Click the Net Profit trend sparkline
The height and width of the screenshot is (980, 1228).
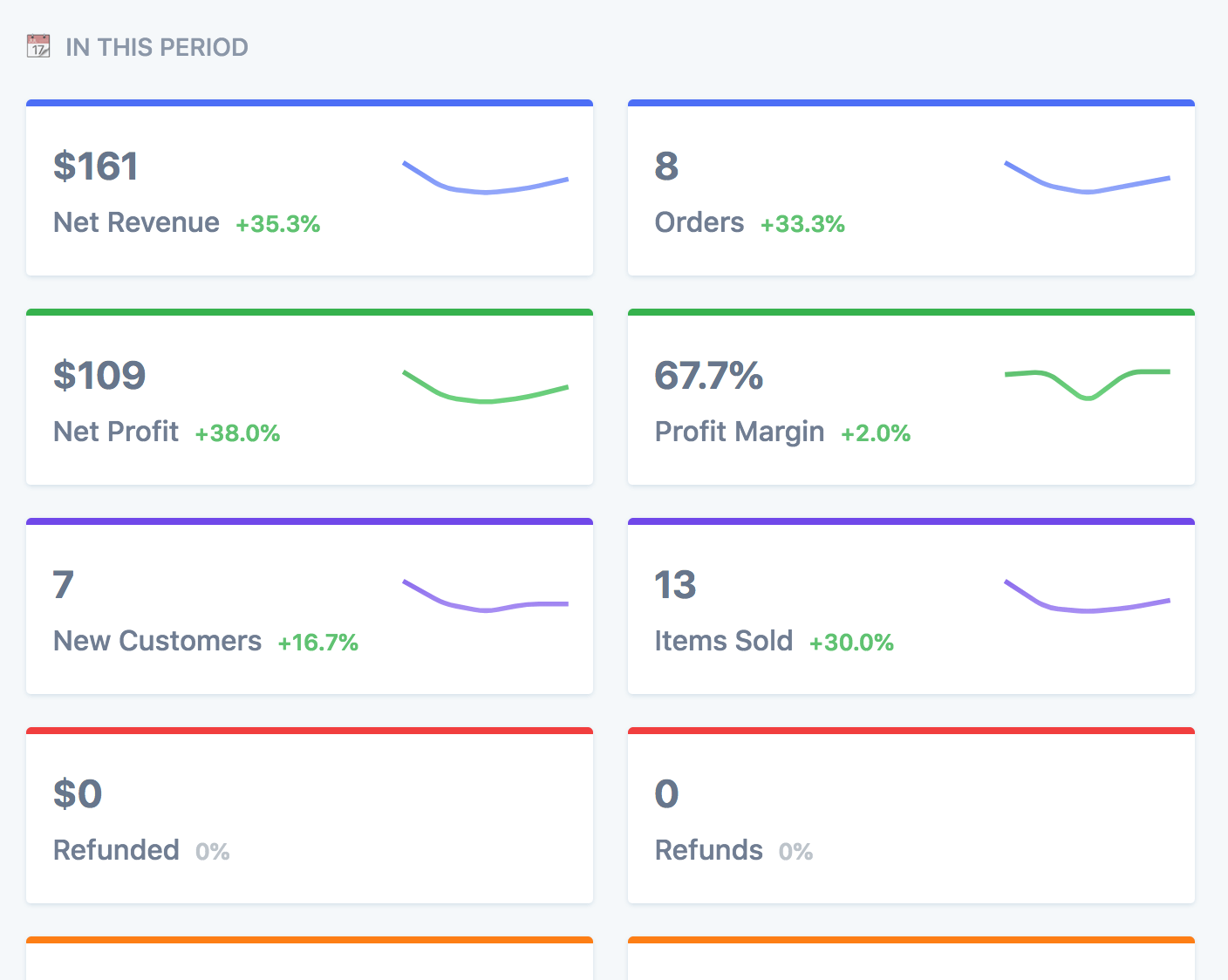tap(485, 387)
